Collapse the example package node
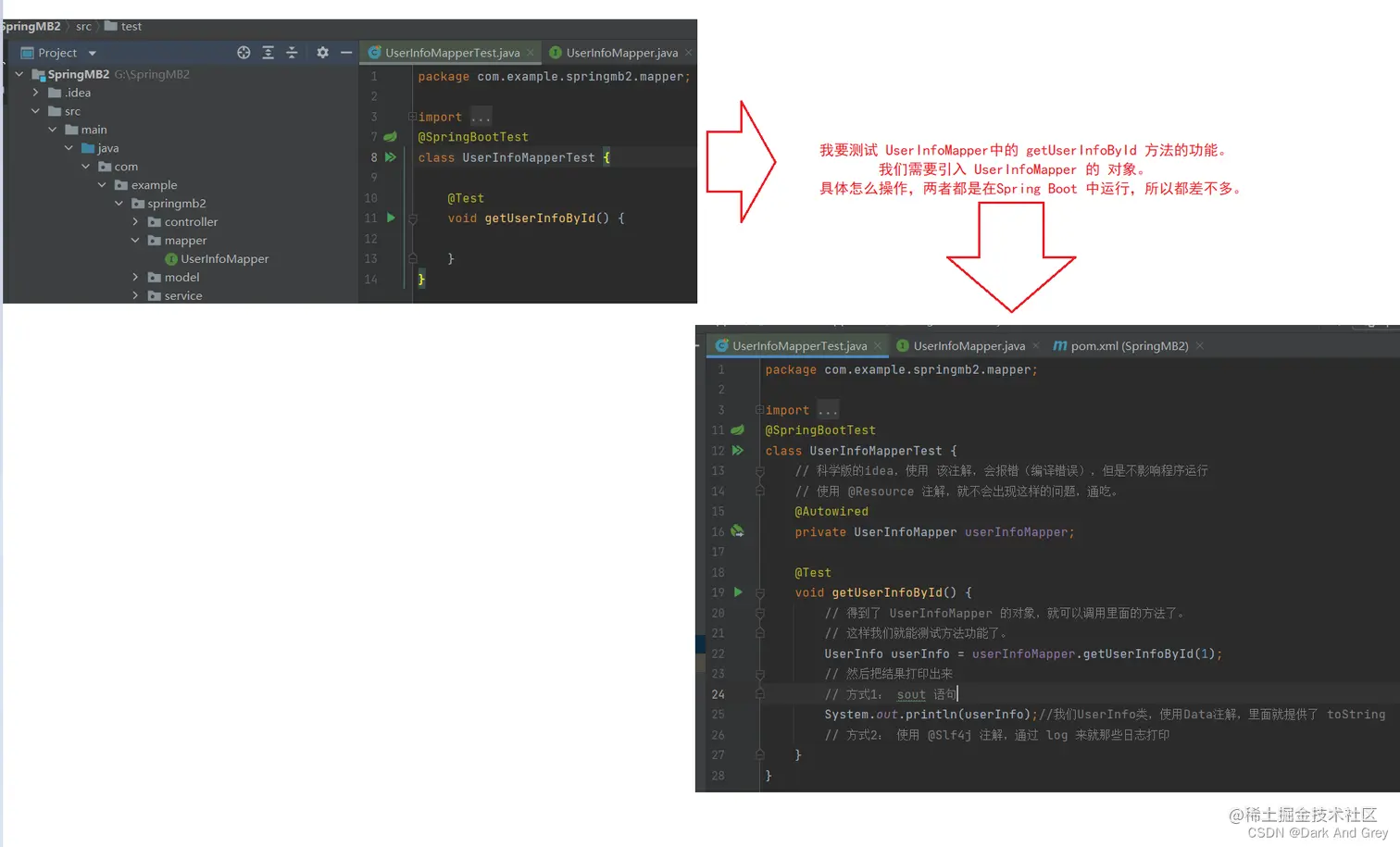Screen dimensions: 1400x847 tap(102, 185)
